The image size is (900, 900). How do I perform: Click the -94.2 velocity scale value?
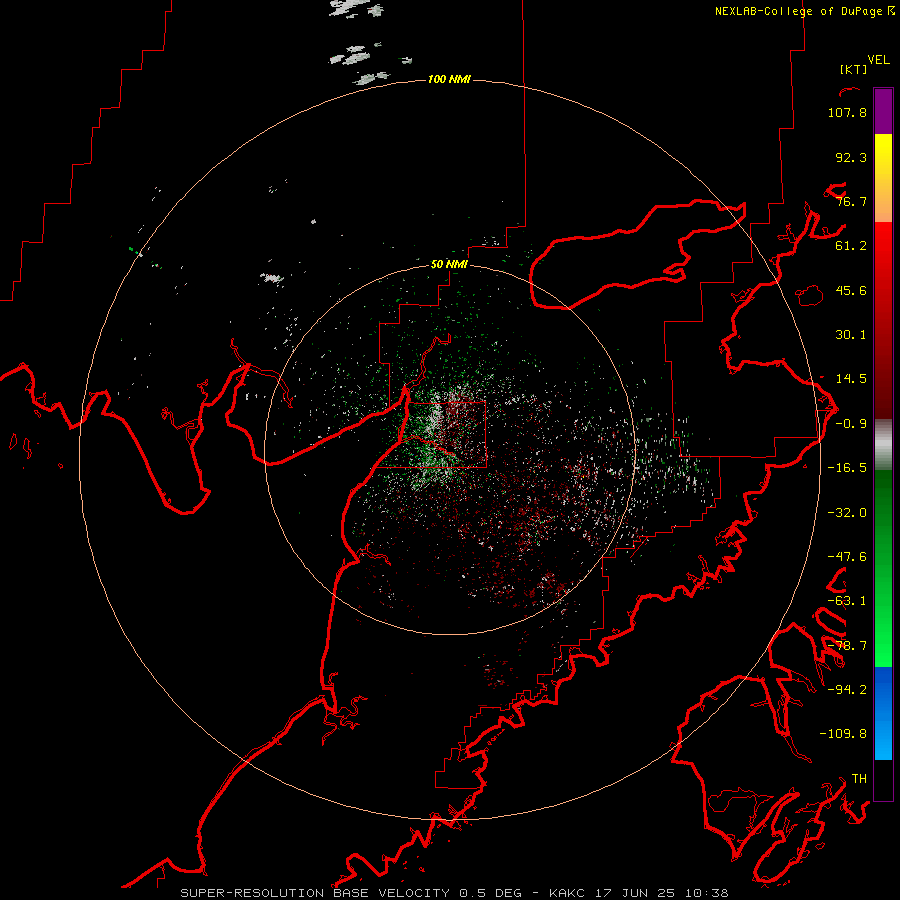pos(847,689)
